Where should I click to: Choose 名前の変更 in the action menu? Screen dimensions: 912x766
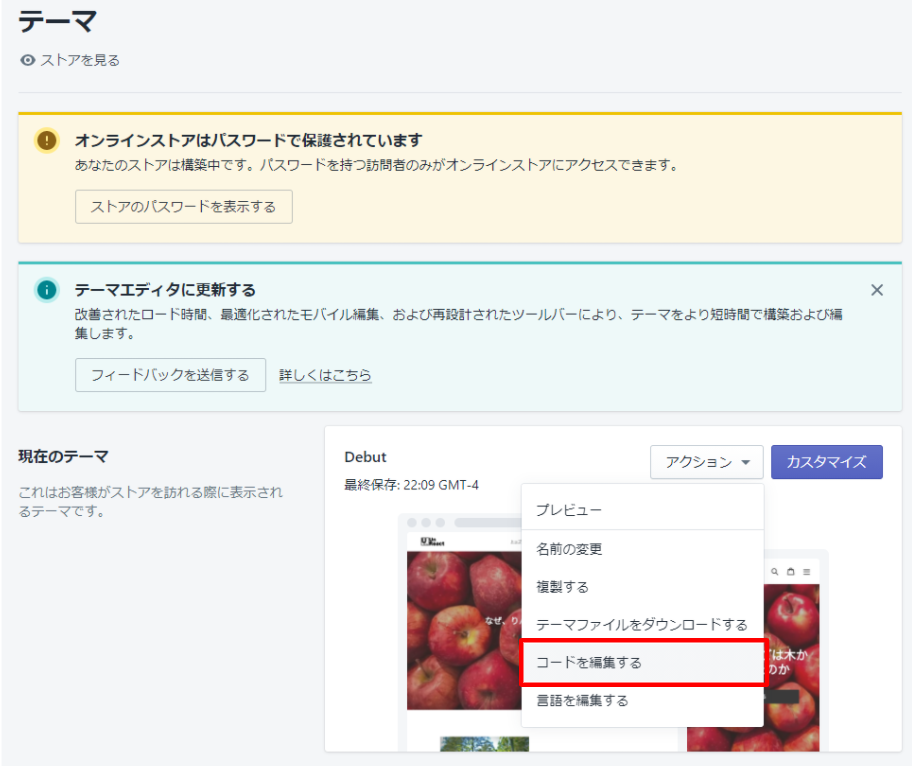642,548
